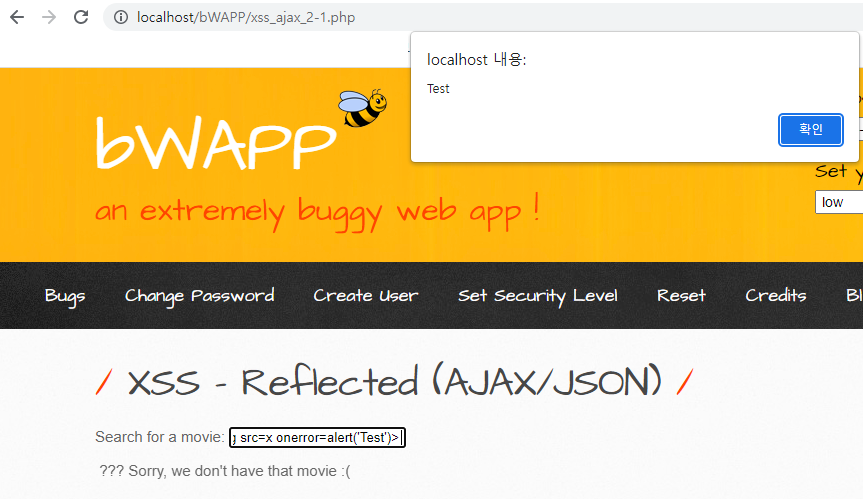Screen dimensions: 863x499
Task: Click the 'Sorry, we don't have that movie' message
Action: click(225, 471)
